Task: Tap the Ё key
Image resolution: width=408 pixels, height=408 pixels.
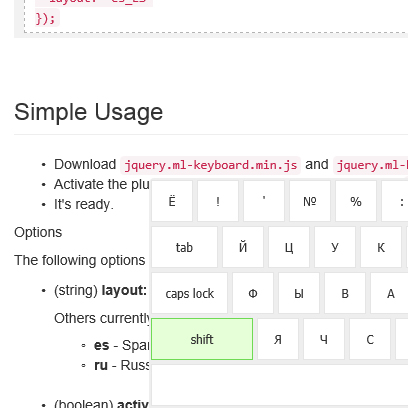Action: 172,201
